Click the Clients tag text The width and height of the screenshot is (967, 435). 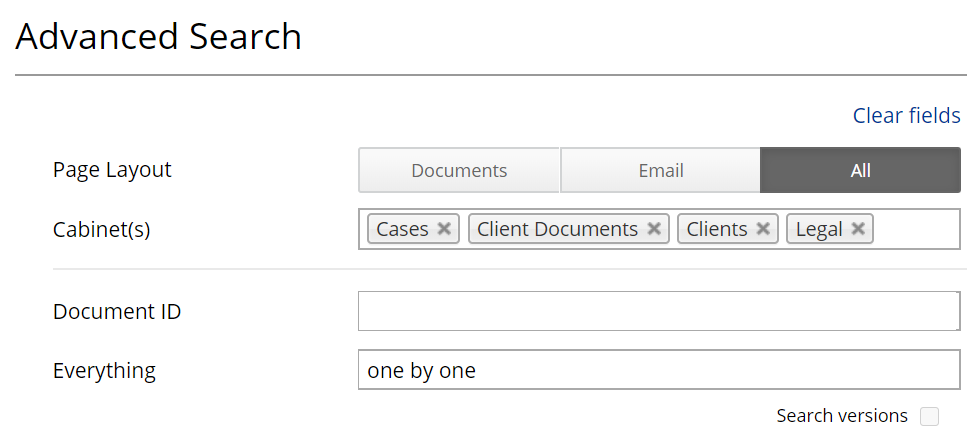click(717, 229)
